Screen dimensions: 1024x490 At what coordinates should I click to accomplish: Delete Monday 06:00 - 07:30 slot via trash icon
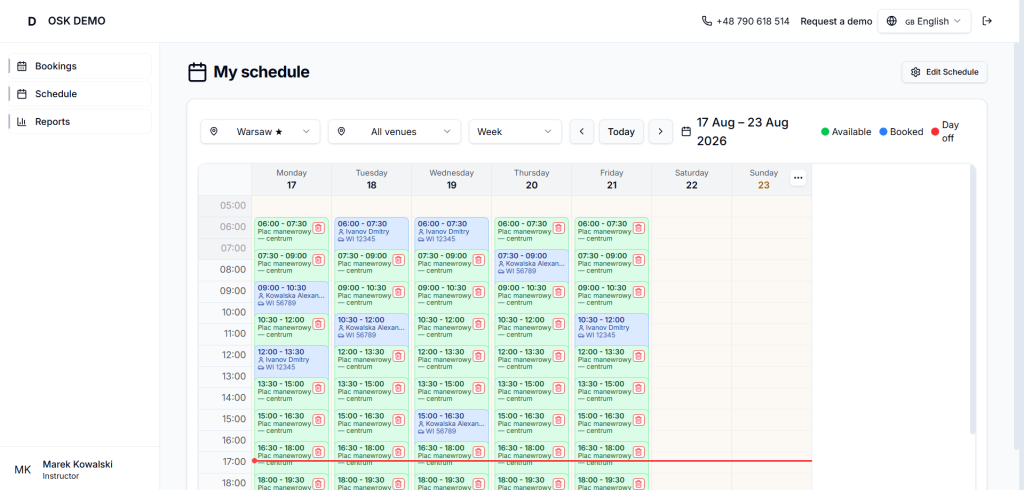318,228
